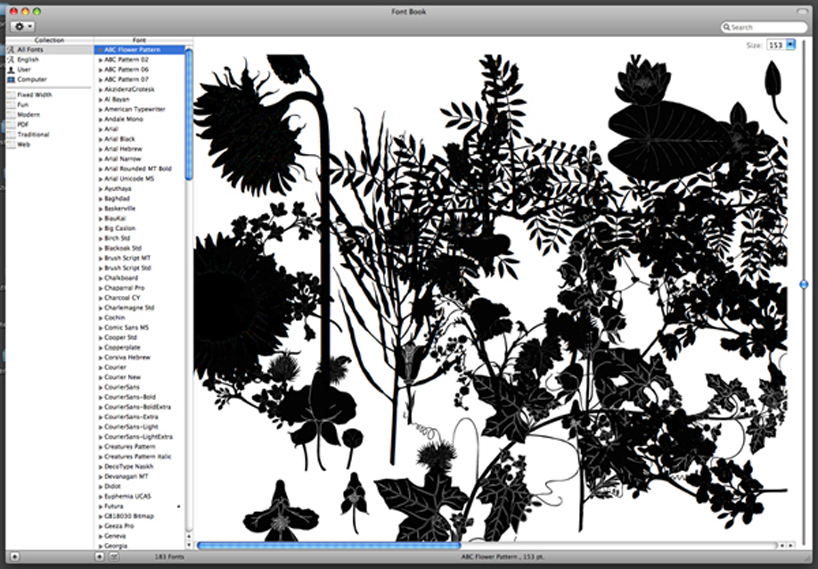Click the vertical size slider knob
The height and width of the screenshot is (569, 818).
coord(804,285)
